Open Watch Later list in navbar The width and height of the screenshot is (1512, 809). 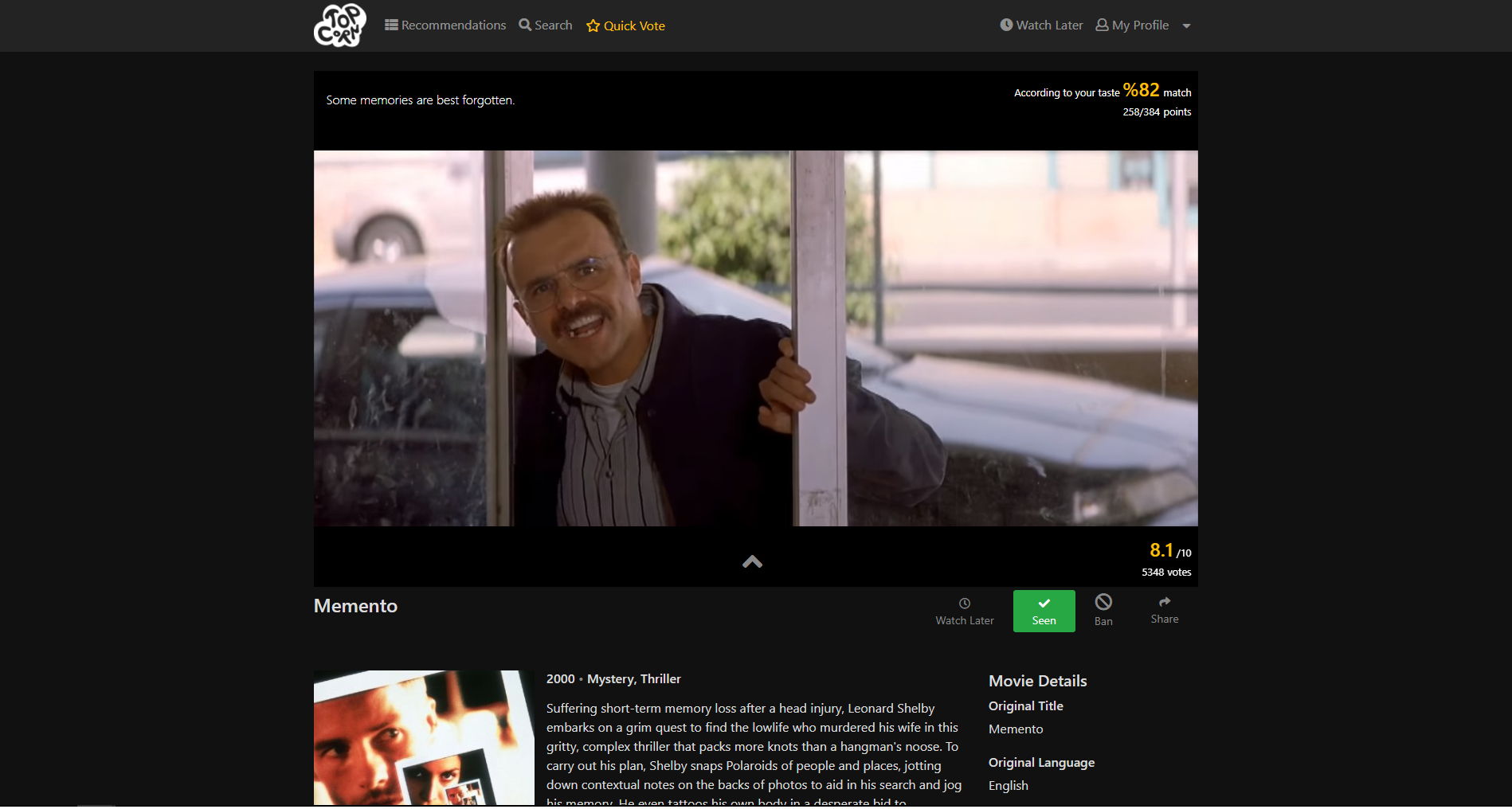point(1041,25)
